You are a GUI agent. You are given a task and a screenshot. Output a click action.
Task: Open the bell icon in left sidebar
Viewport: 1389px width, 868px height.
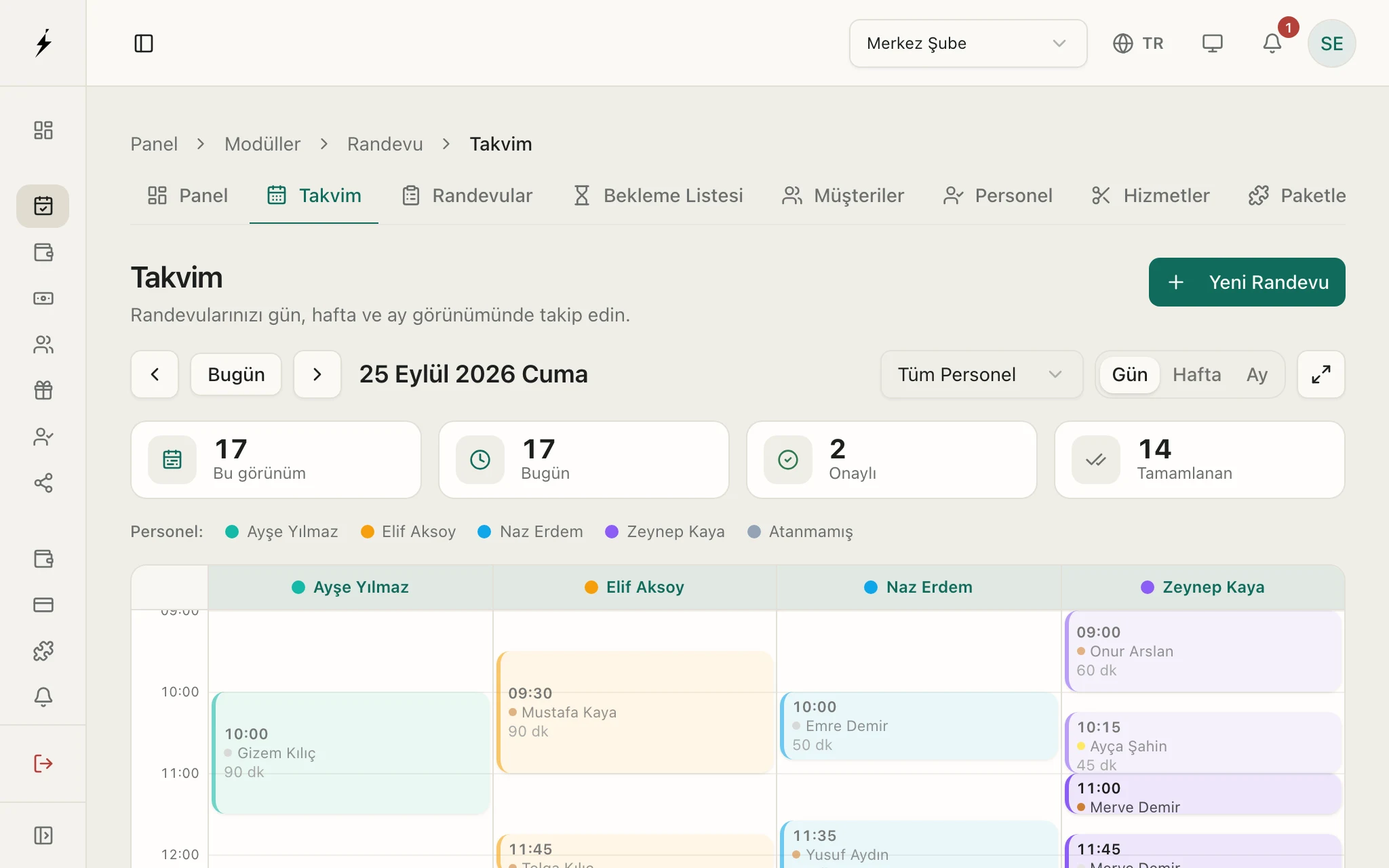click(43, 697)
